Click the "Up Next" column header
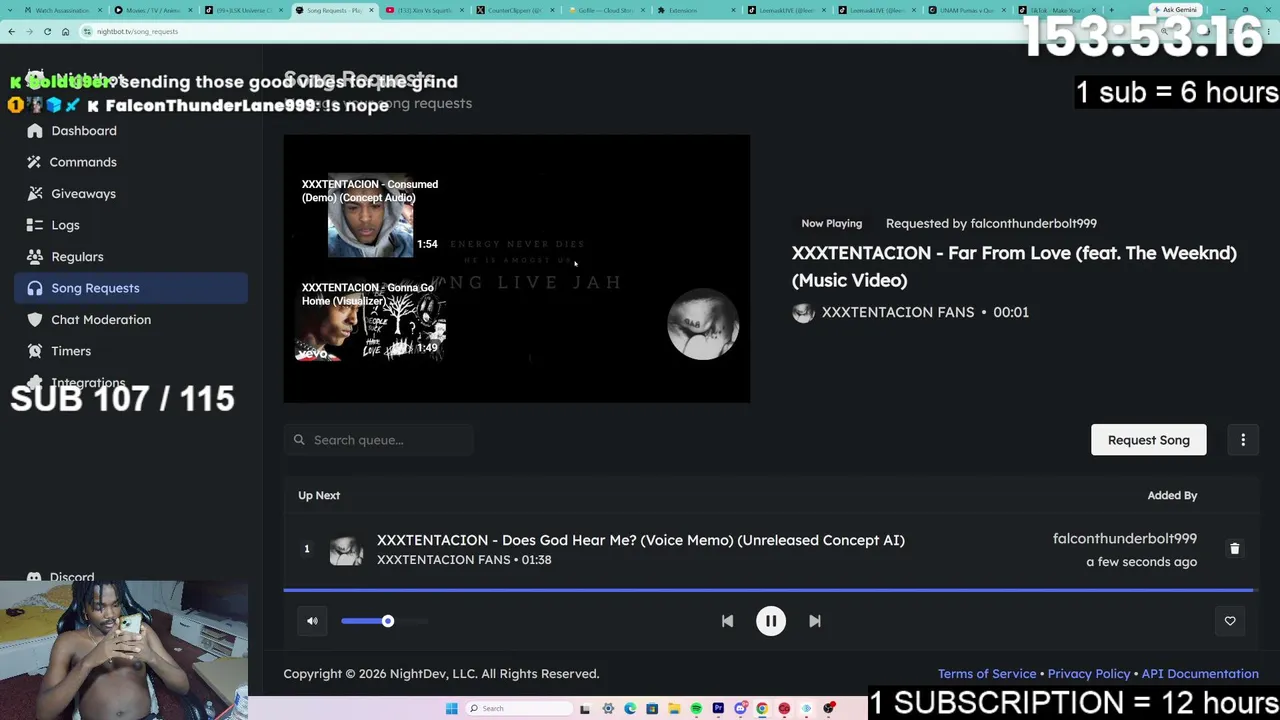 [x=319, y=496]
